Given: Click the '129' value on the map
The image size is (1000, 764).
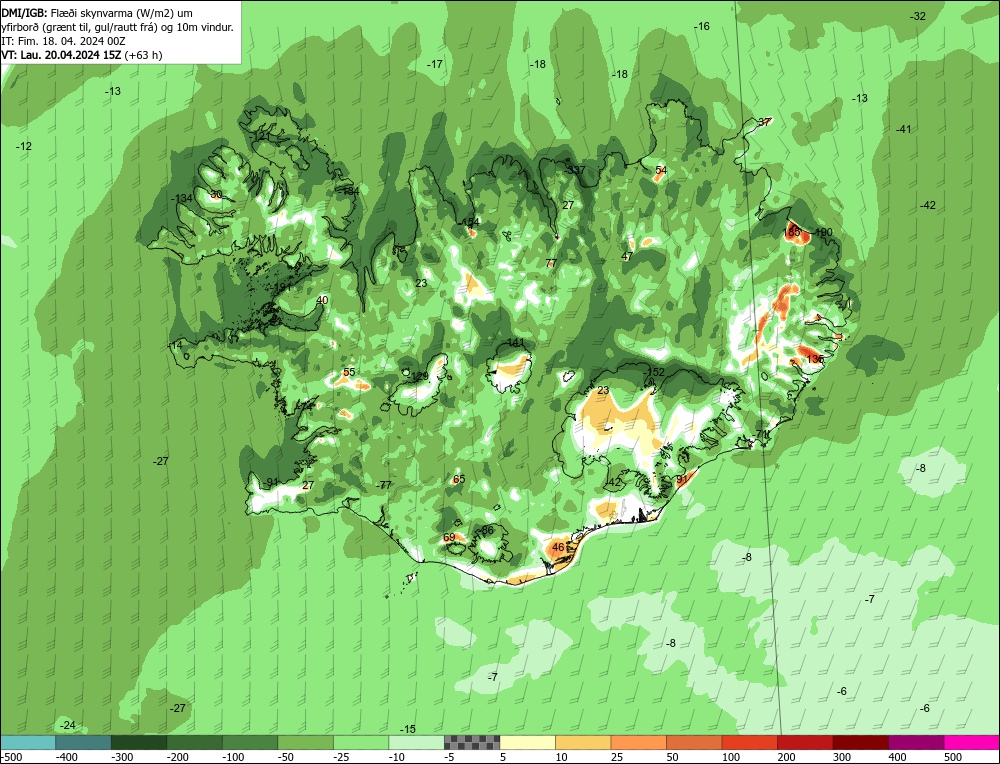Looking at the screenshot, I should tap(420, 376).
